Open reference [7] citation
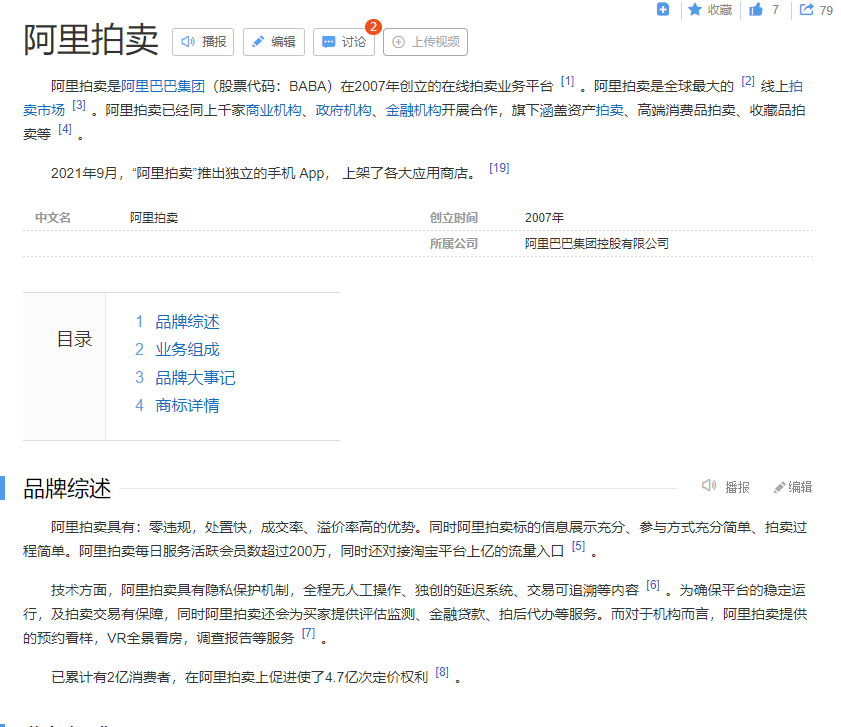841x727 pixels. [x=308, y=633]
